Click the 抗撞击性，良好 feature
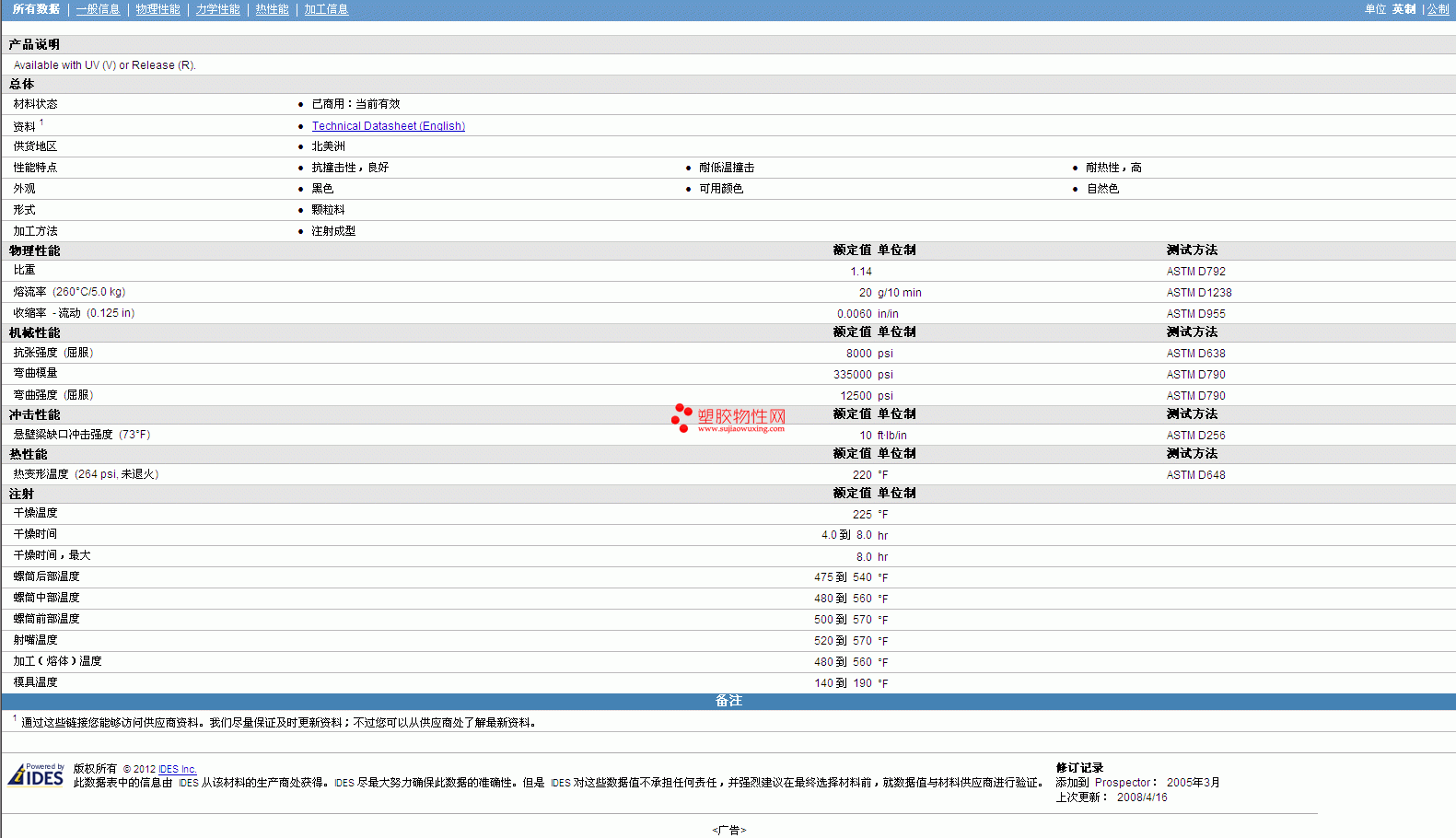Viewport: 1456px width, 838px height. click(x=350, y=168)
